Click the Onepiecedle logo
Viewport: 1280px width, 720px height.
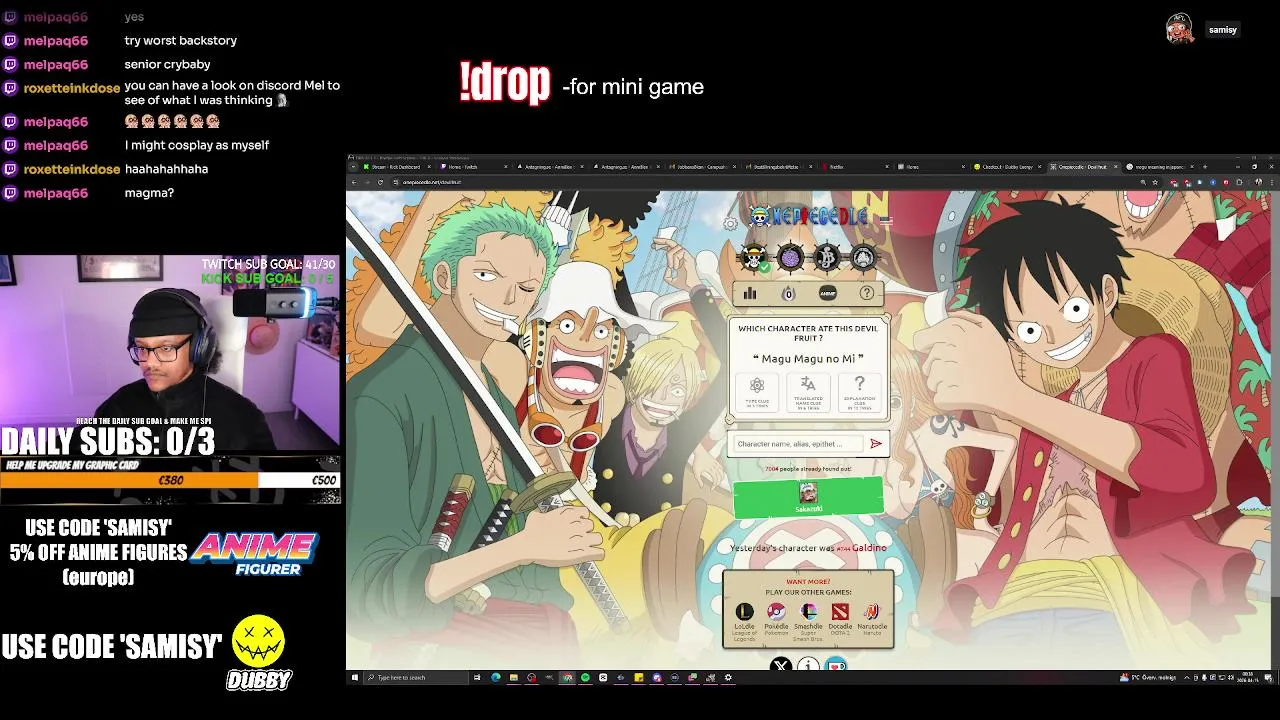pos(808,216)
